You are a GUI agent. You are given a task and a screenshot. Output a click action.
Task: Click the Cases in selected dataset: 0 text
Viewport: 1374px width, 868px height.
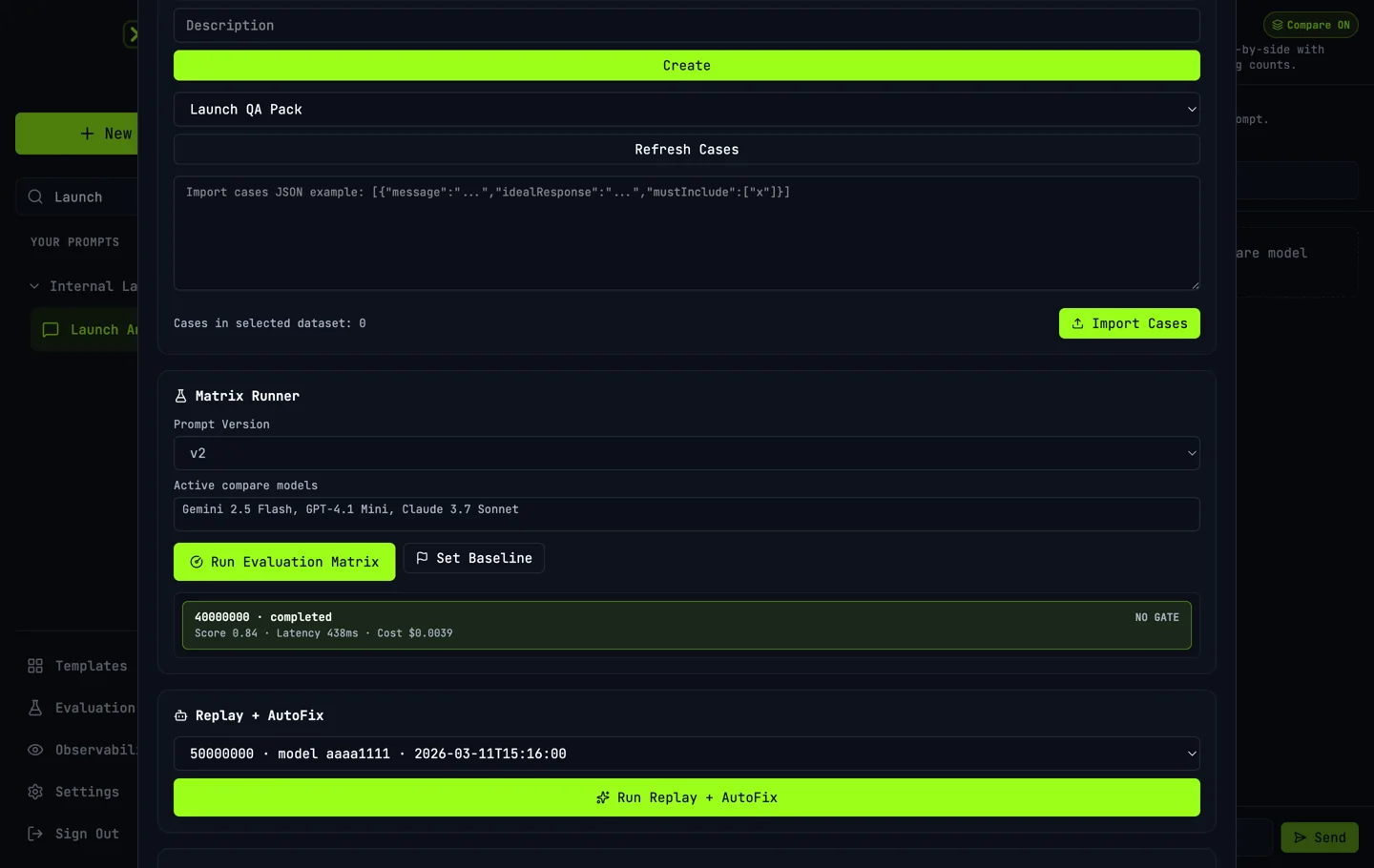click(270, 323)
